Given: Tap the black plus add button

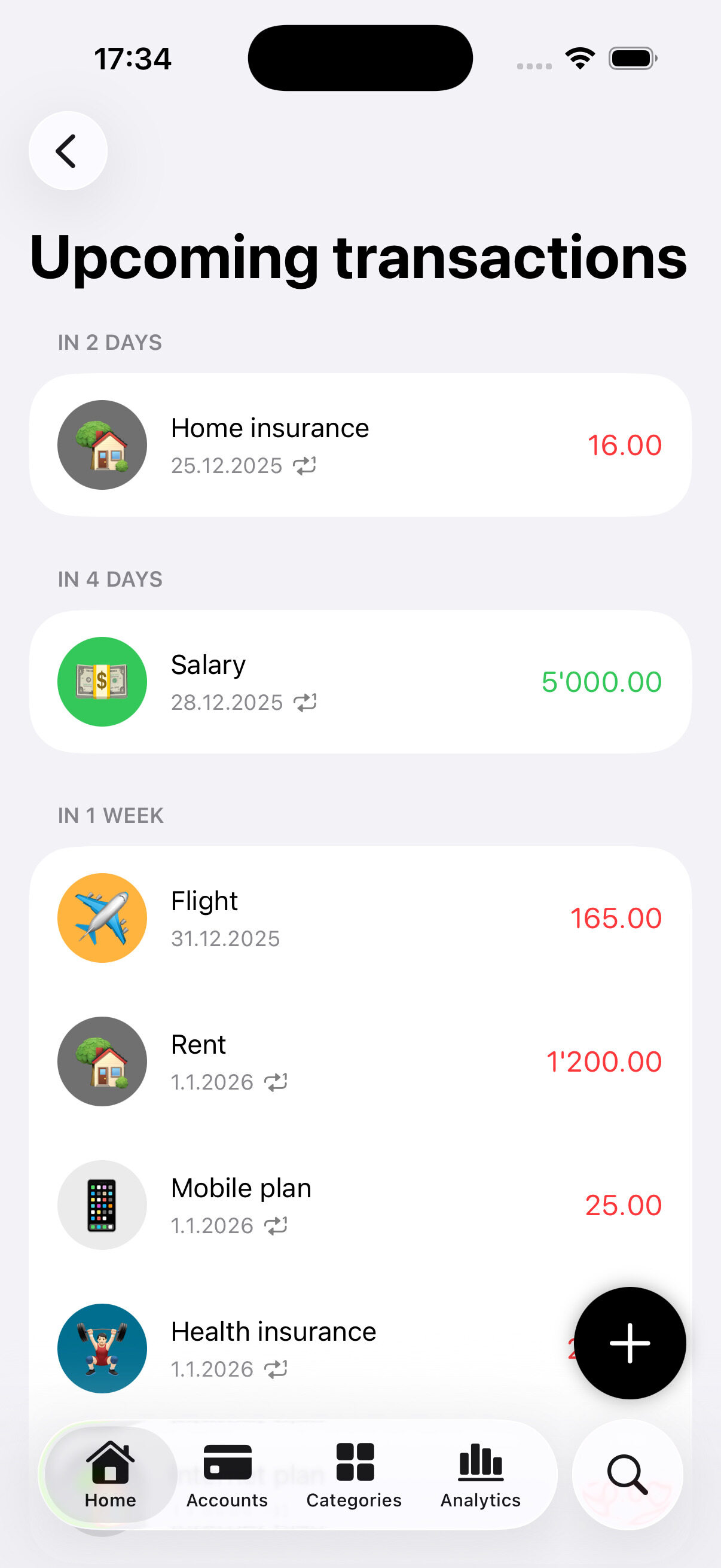Looking at the screenshot, I should click(629, 1342).
